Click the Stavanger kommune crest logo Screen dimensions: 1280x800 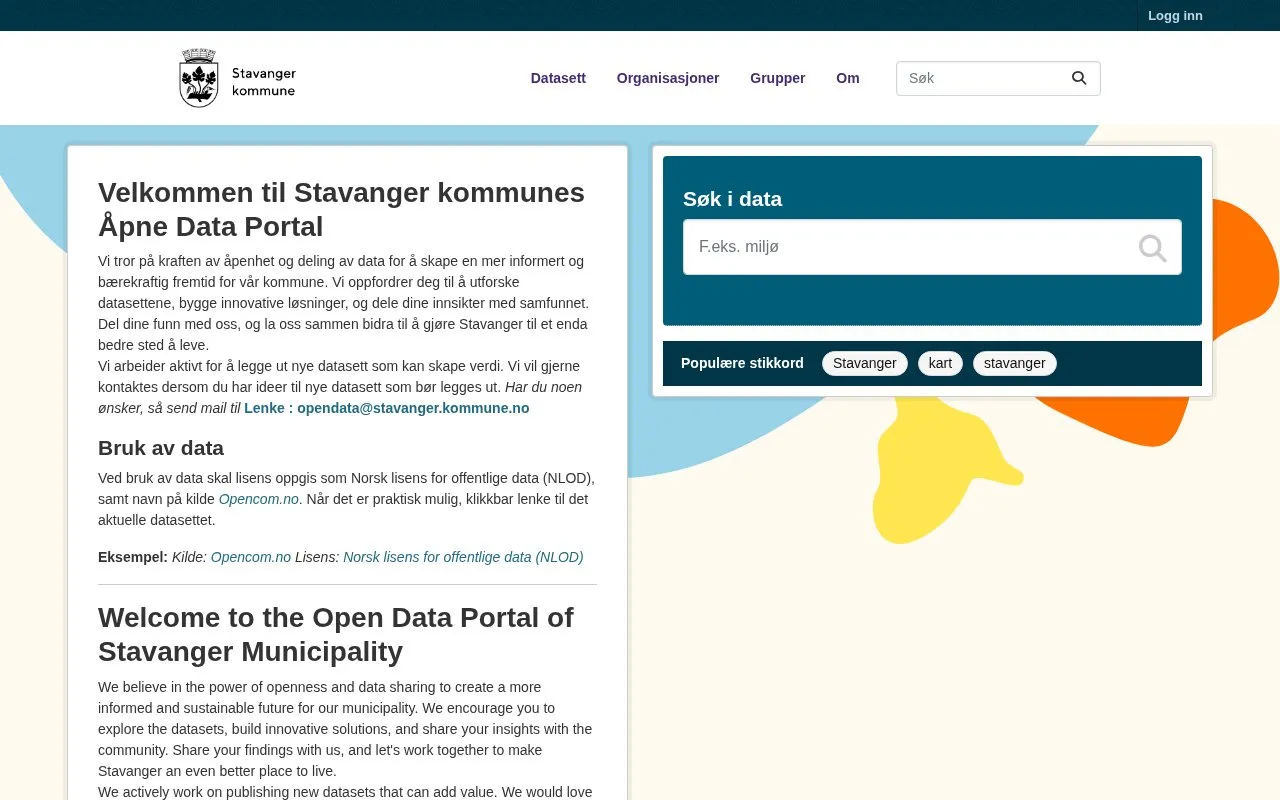(238, 78)
